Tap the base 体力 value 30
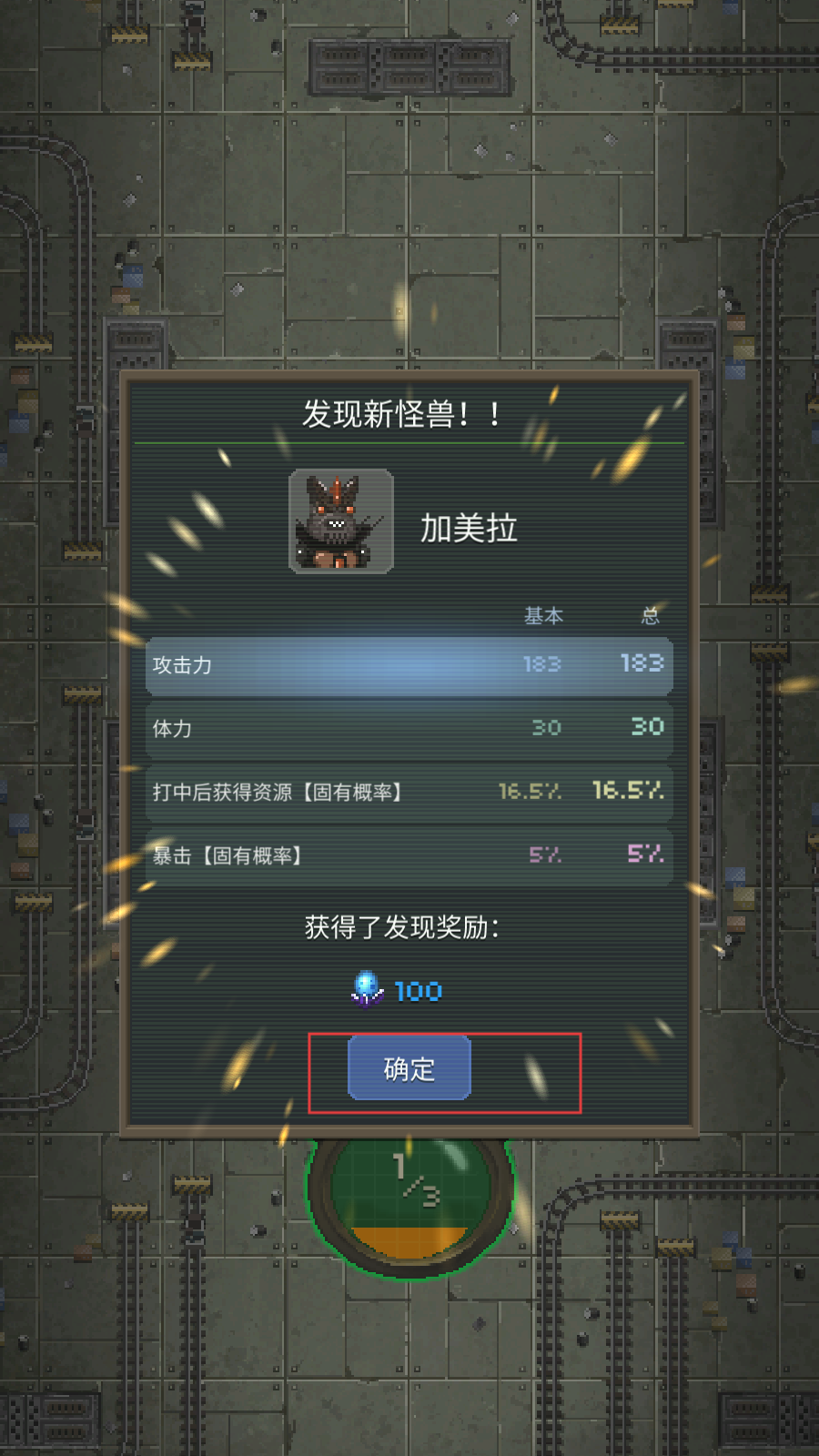This screenshot has height=1456, width=819. (546, 727)
